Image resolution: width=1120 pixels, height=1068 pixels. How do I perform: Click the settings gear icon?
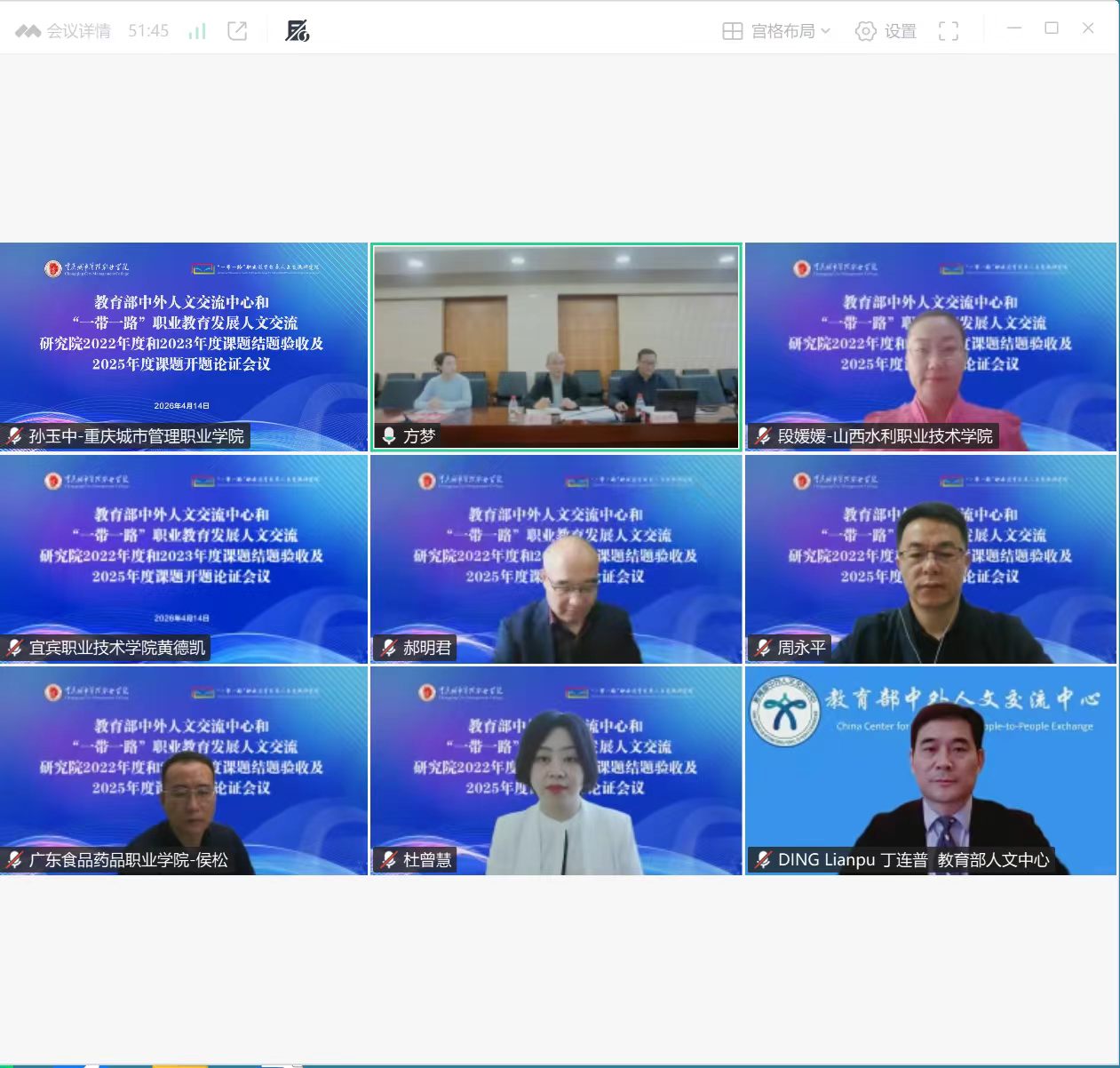click(865, 31)
